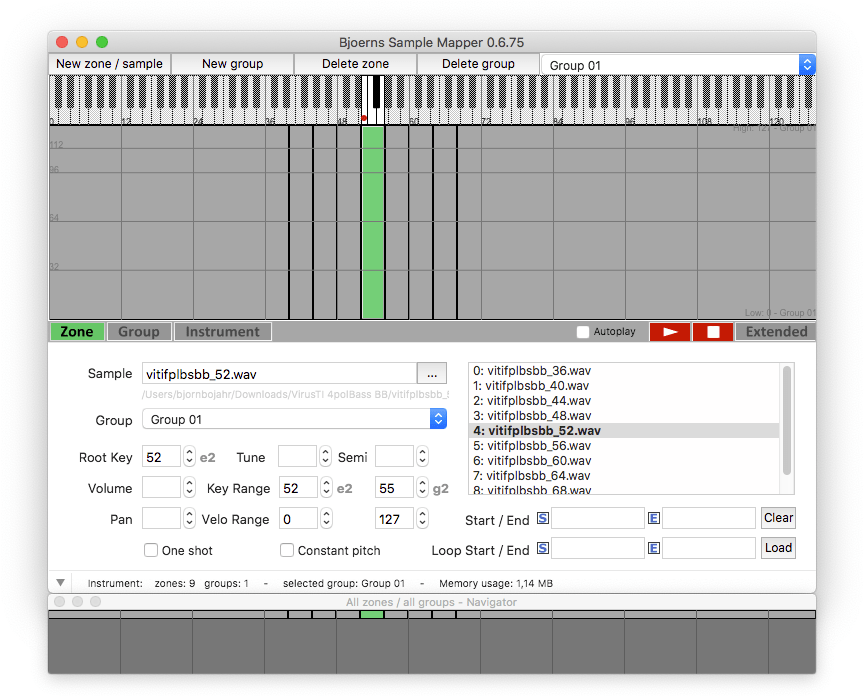The image size is (864, 697).
Task: Click the Start marker S icon
Action: pyautogui.click(x=543, y=518)
